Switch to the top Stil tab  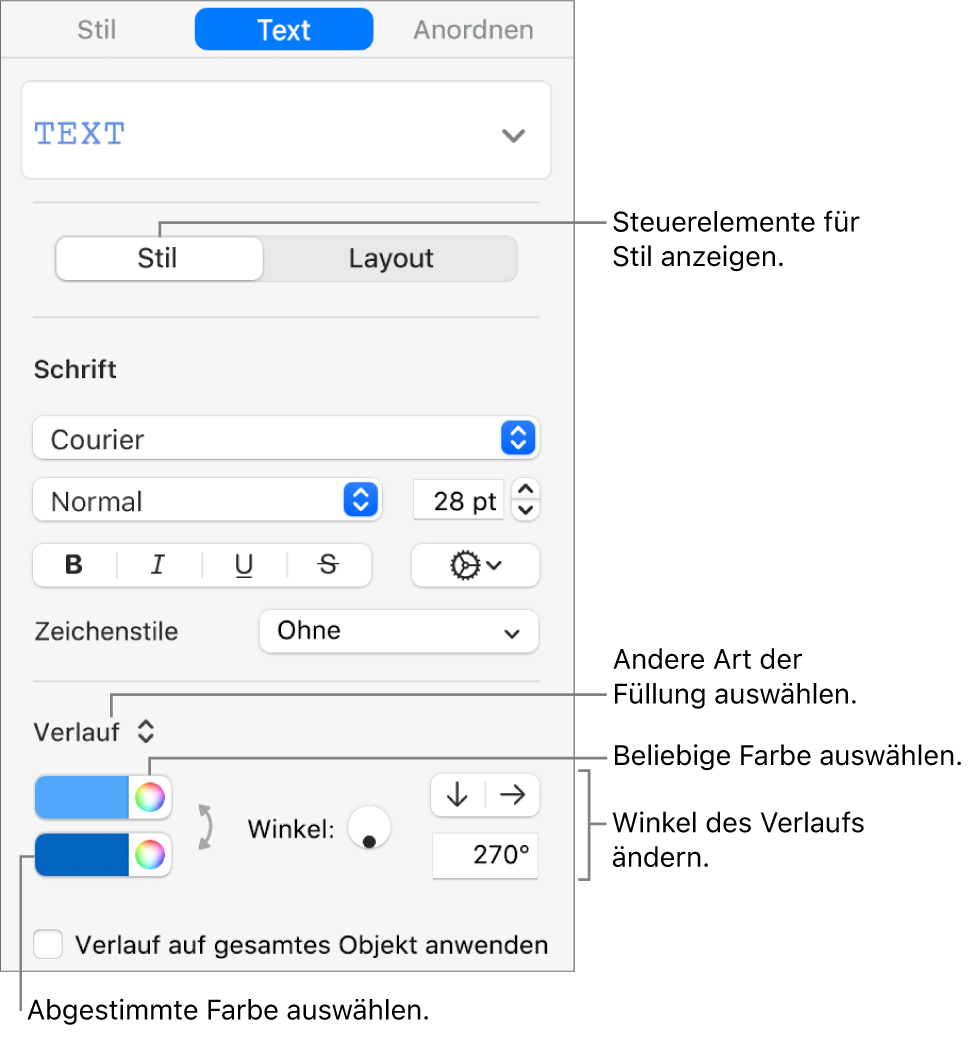[97, 30]
